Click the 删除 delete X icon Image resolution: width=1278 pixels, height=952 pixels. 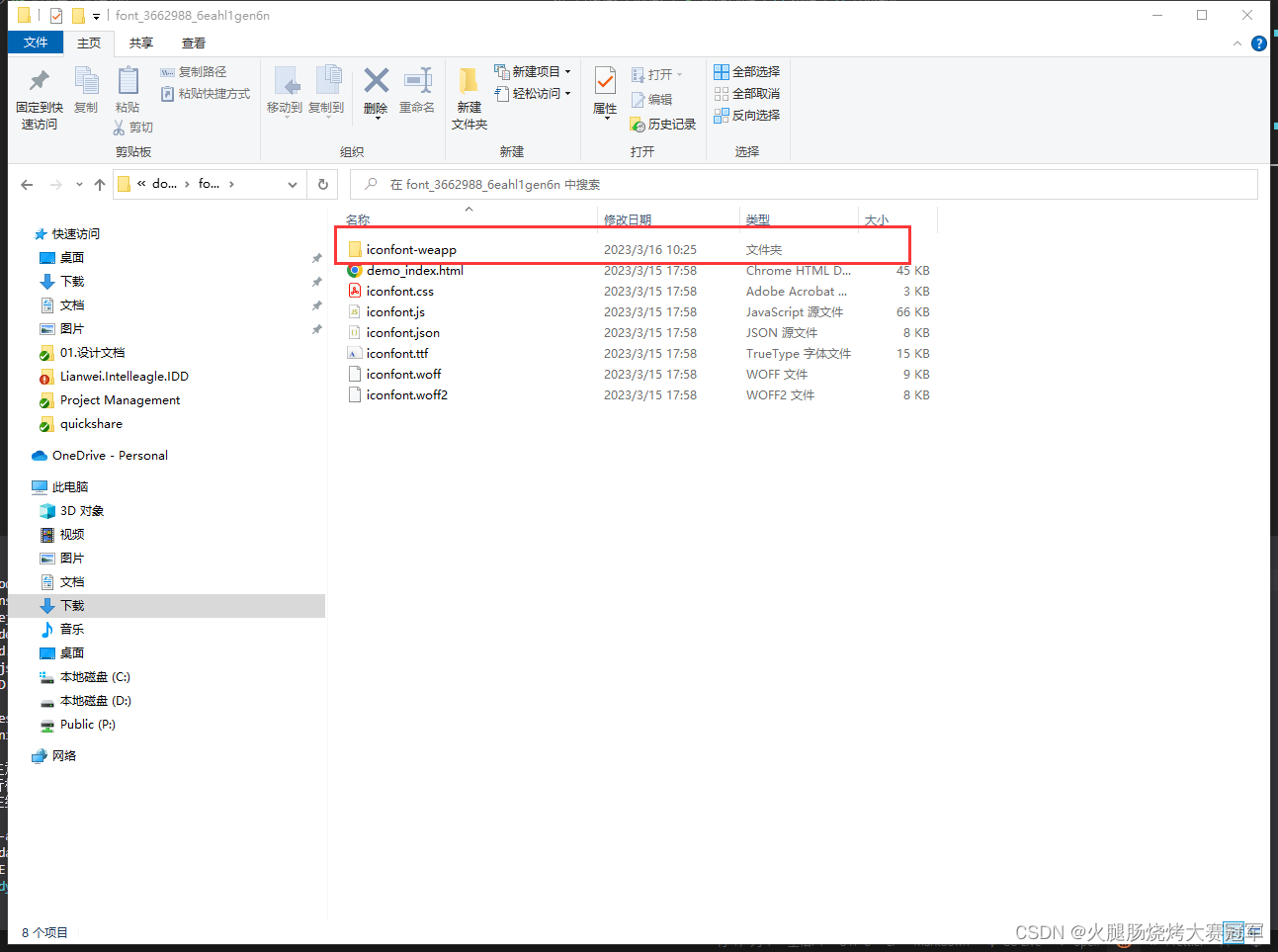376,80
